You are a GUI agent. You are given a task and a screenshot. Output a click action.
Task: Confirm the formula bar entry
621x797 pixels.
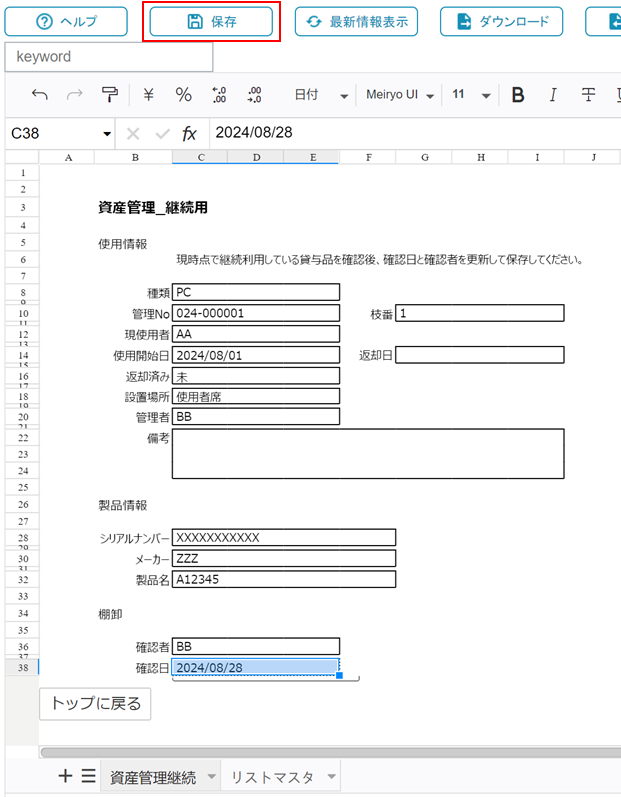163,134
